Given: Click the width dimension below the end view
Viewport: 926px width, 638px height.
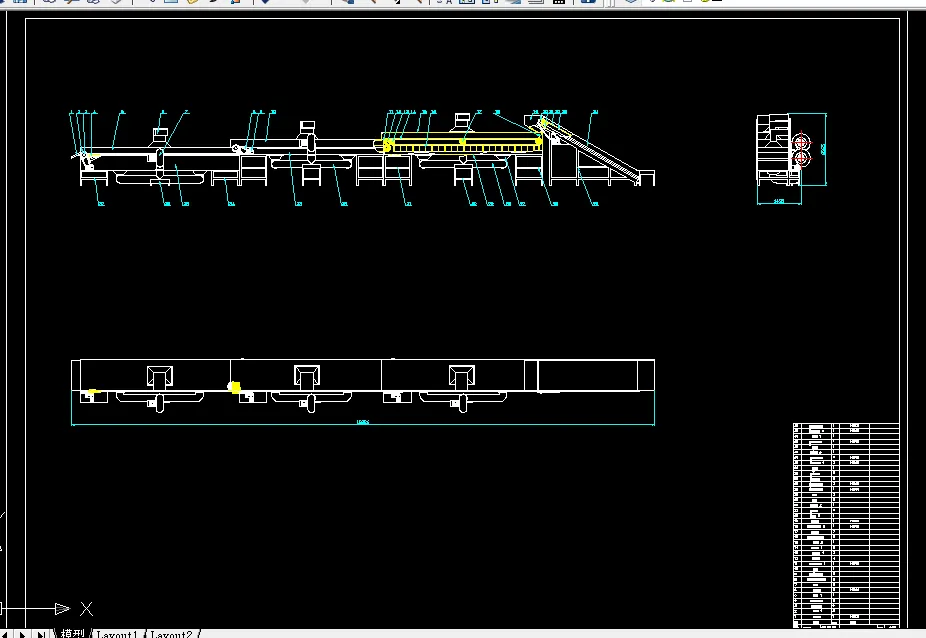Looking at the screenshot, I should tap(779, 202).
